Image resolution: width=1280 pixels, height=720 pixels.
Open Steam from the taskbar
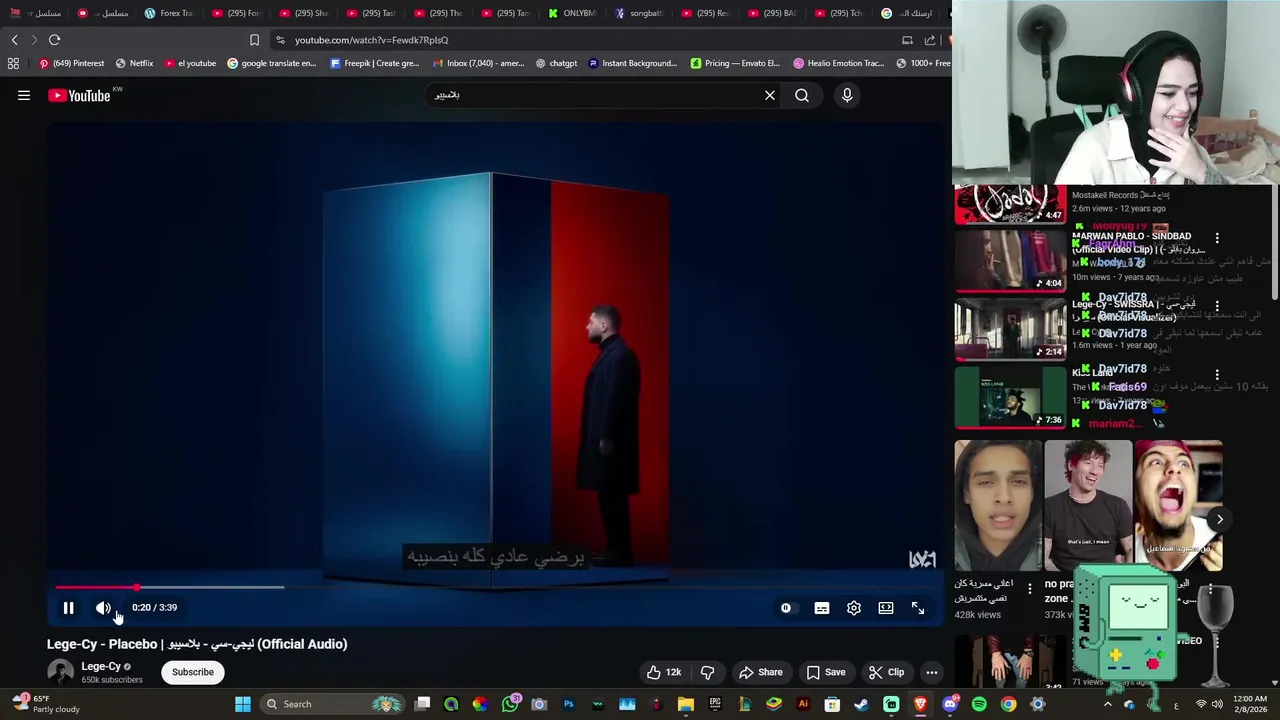click(x=861, y=704)
